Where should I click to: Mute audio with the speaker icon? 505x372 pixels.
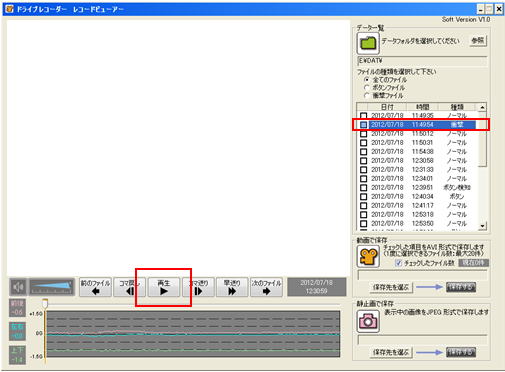click(x=18, y=287)
